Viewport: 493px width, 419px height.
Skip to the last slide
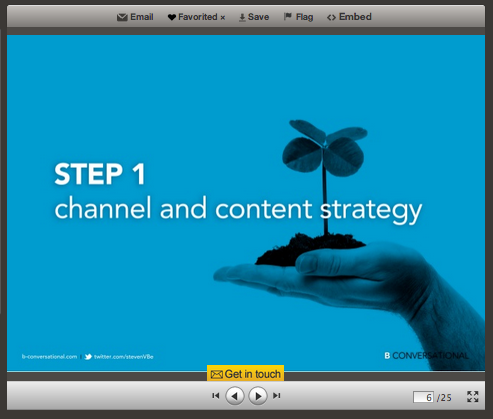277,396
